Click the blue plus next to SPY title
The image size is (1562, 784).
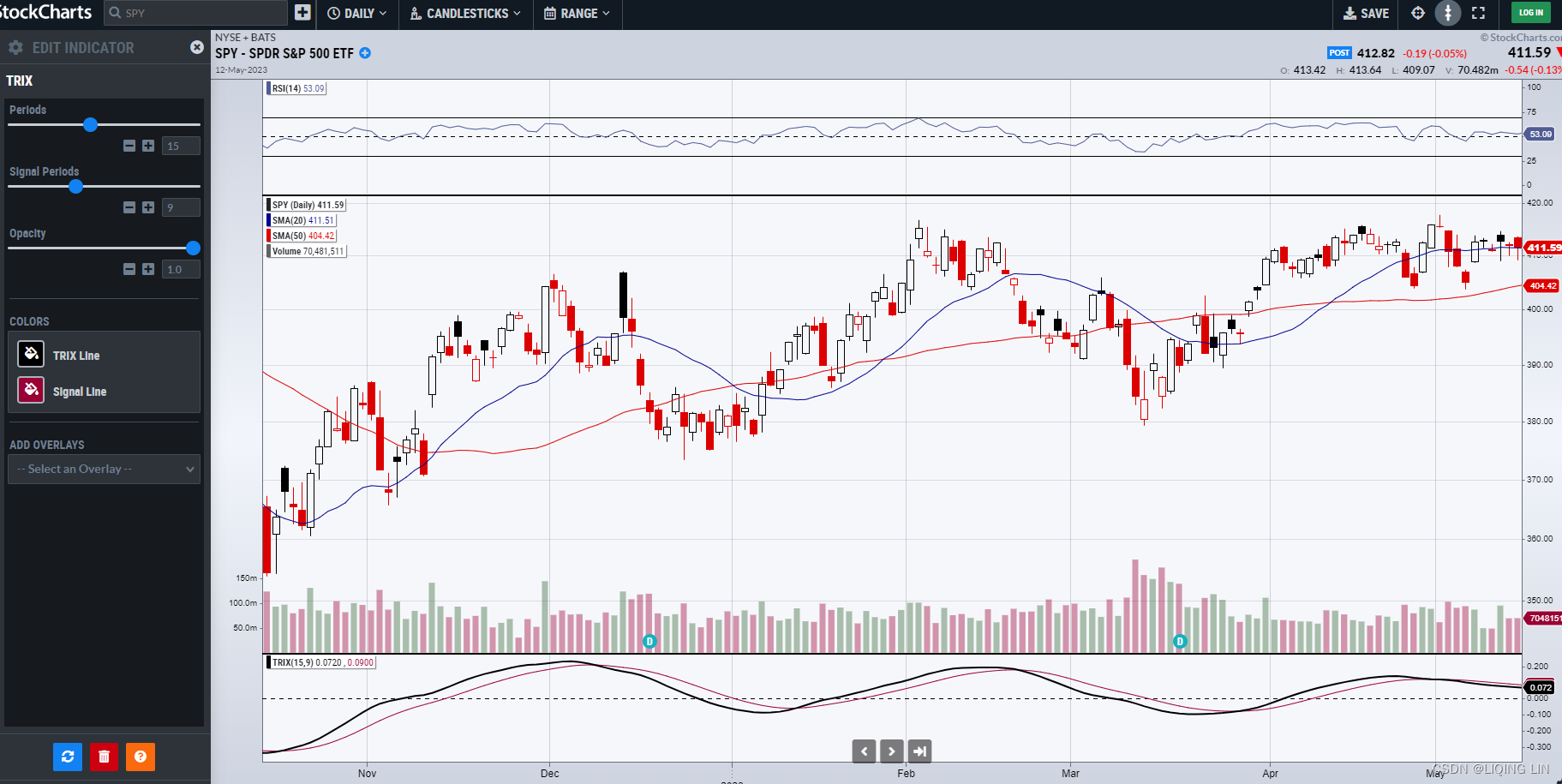(365, 53)
